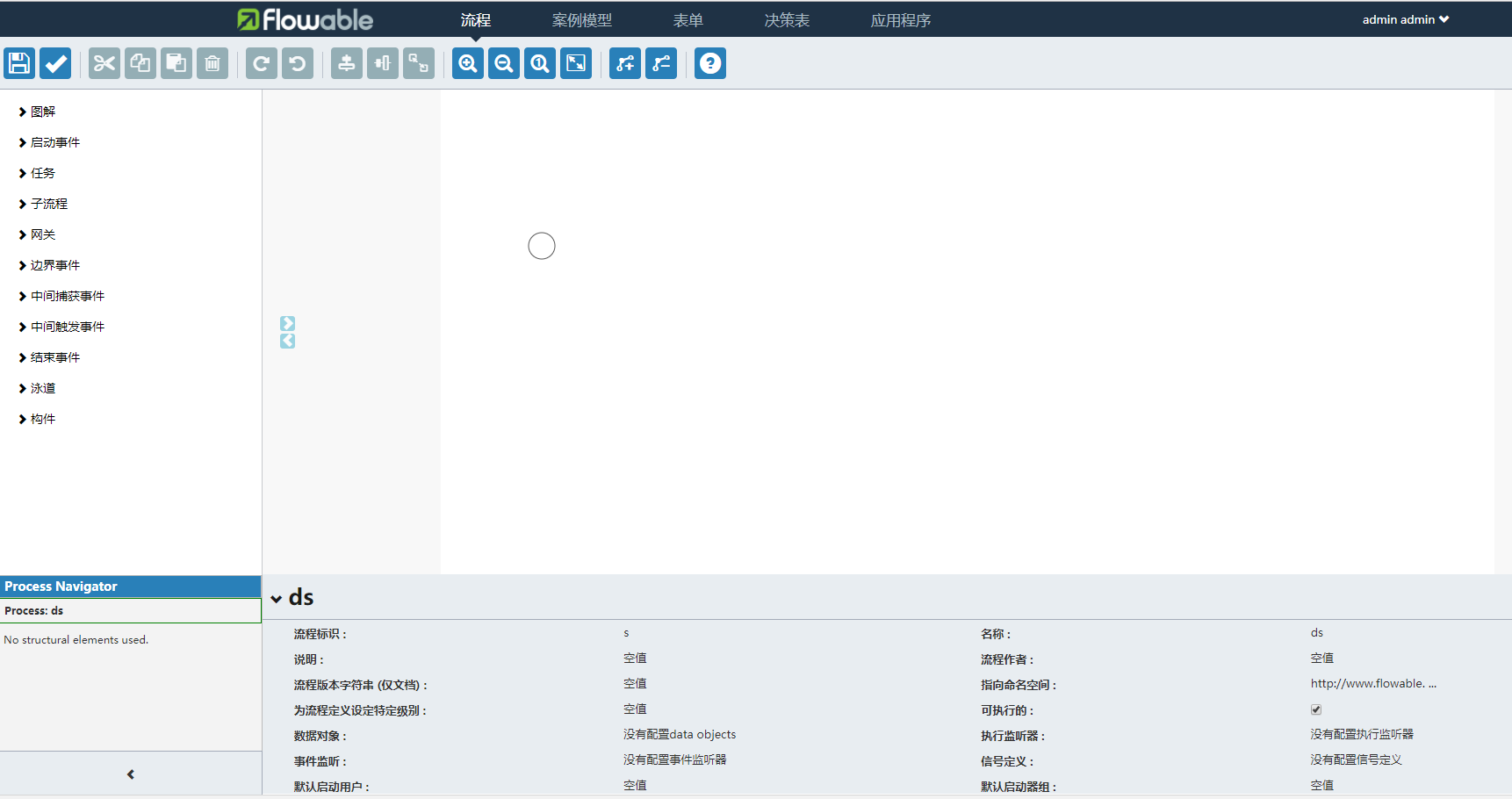
Task: Switch to the 决策表 tab
Action: (x=786, y=19)
